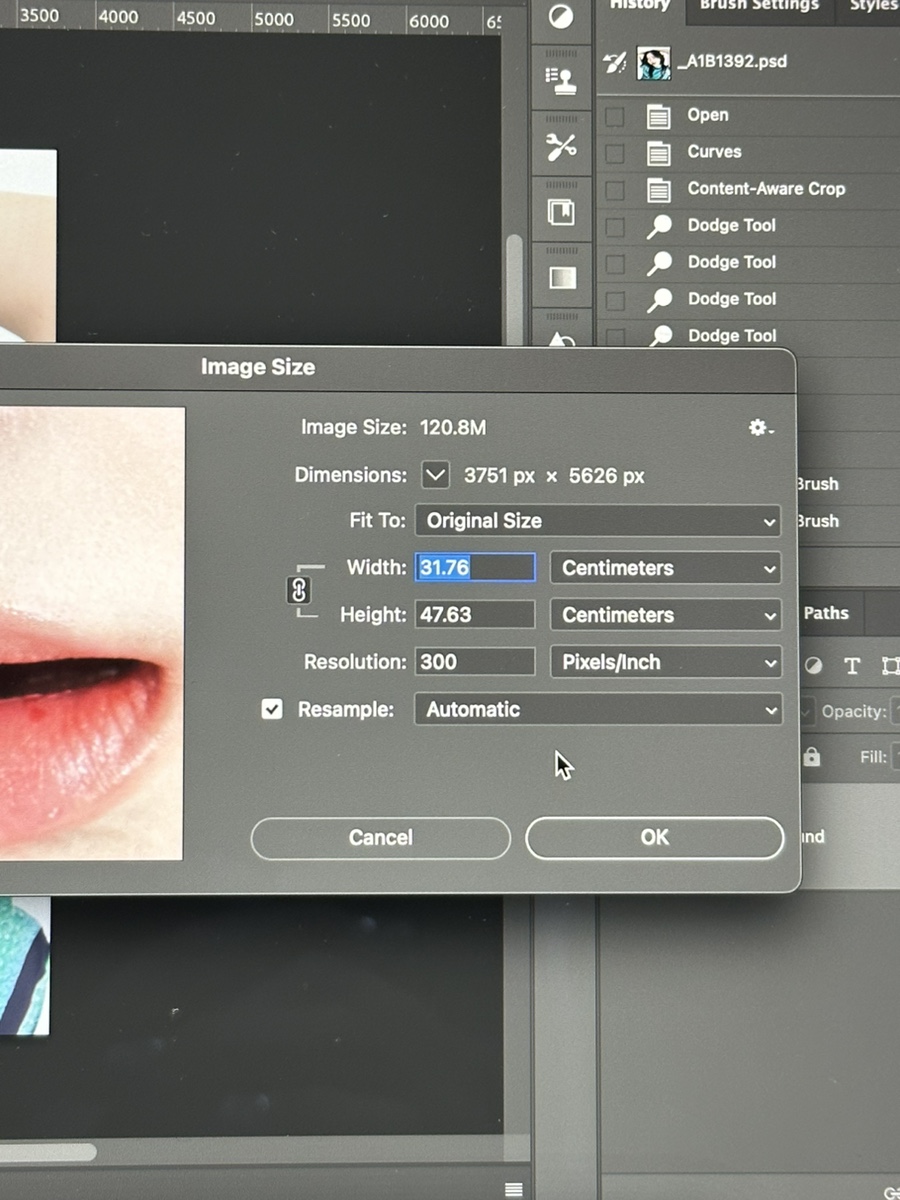This screenshot has width=900, height=1200.
Task: Switch to the Styles tab
Action: [873, 6]
